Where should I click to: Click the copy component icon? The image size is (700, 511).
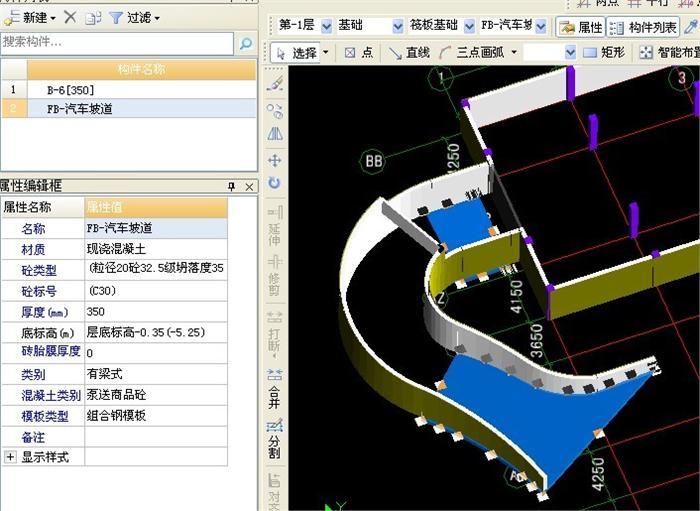[x=93, y=17]
